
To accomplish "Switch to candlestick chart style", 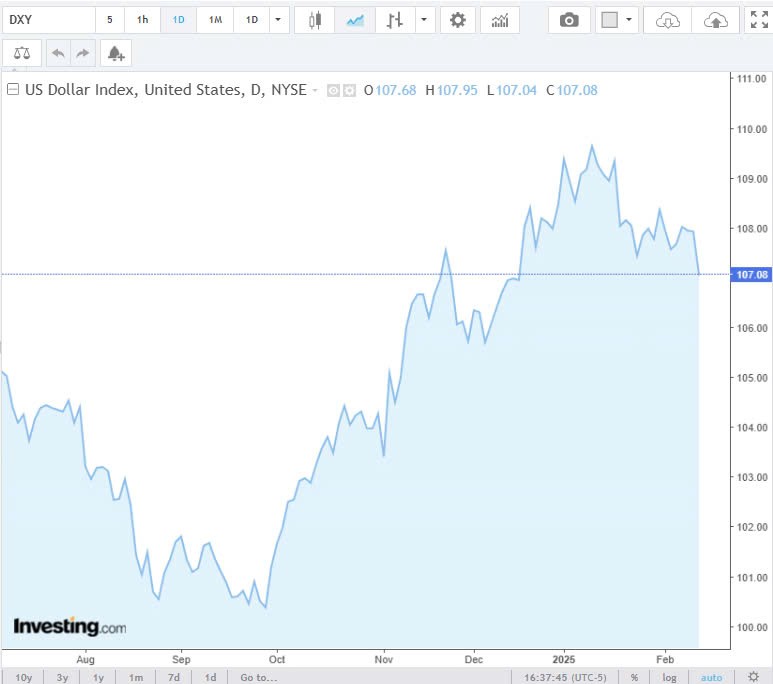I will pos(315,20).
